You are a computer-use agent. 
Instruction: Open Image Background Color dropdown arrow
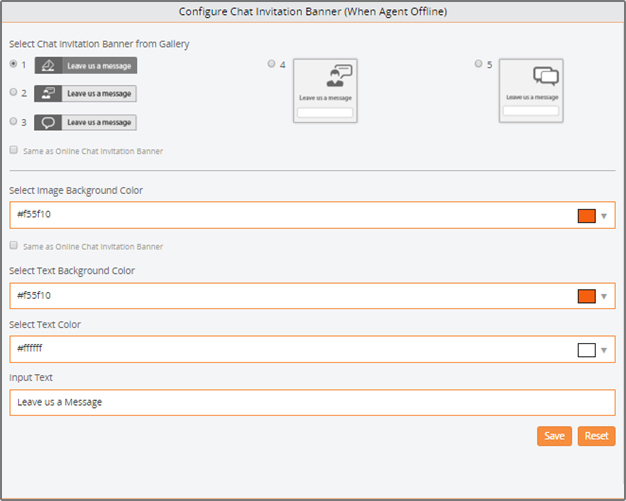pyautogui.click(x=604, y=216)
